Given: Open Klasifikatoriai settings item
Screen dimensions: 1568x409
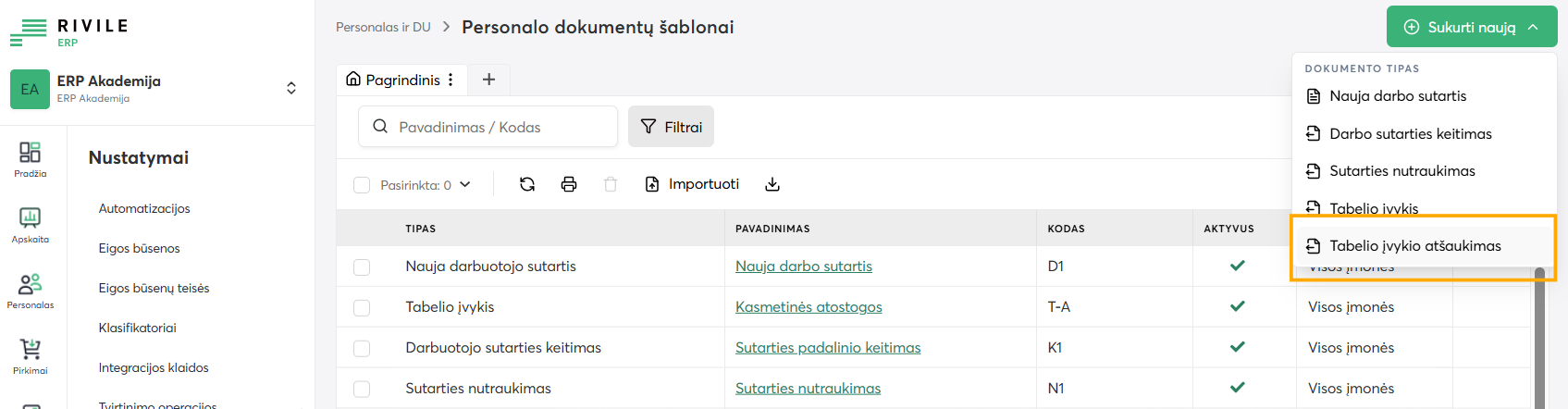Looking at the screenshot, I should point(138,328).
